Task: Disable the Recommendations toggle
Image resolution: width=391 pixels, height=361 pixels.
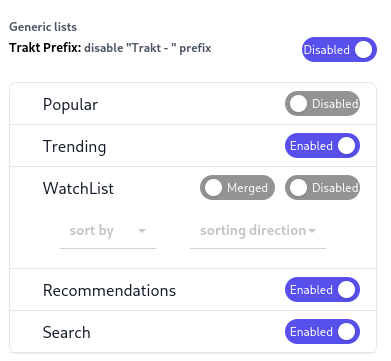Action: 322,290
